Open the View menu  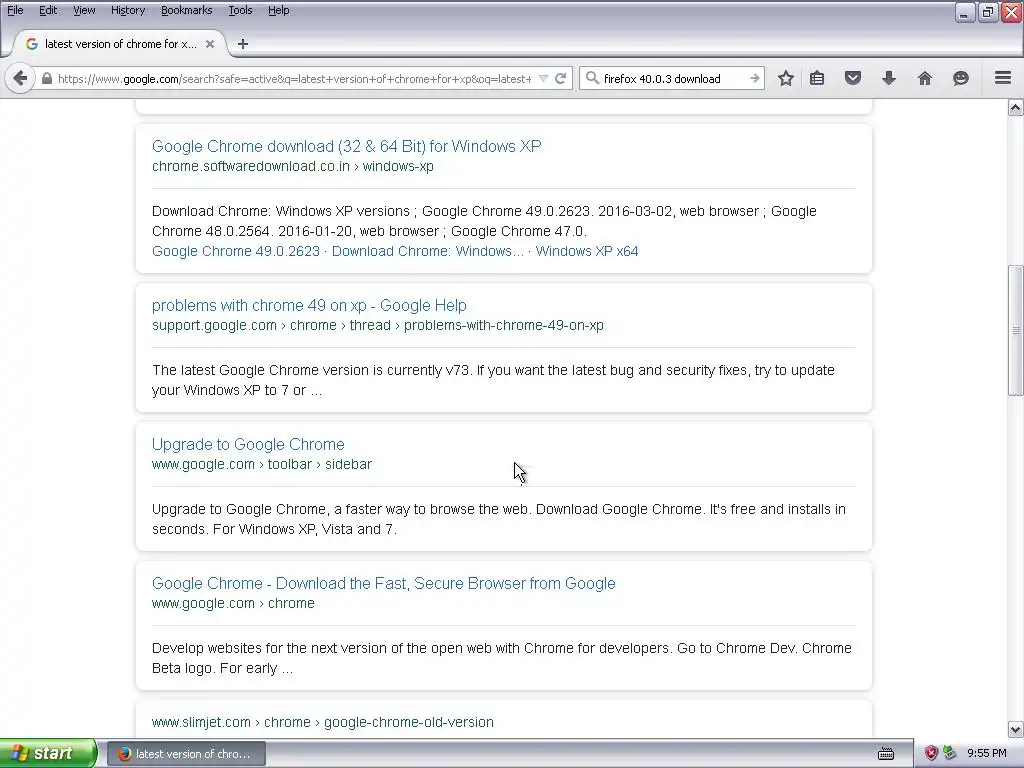click(x=84, y=10)
